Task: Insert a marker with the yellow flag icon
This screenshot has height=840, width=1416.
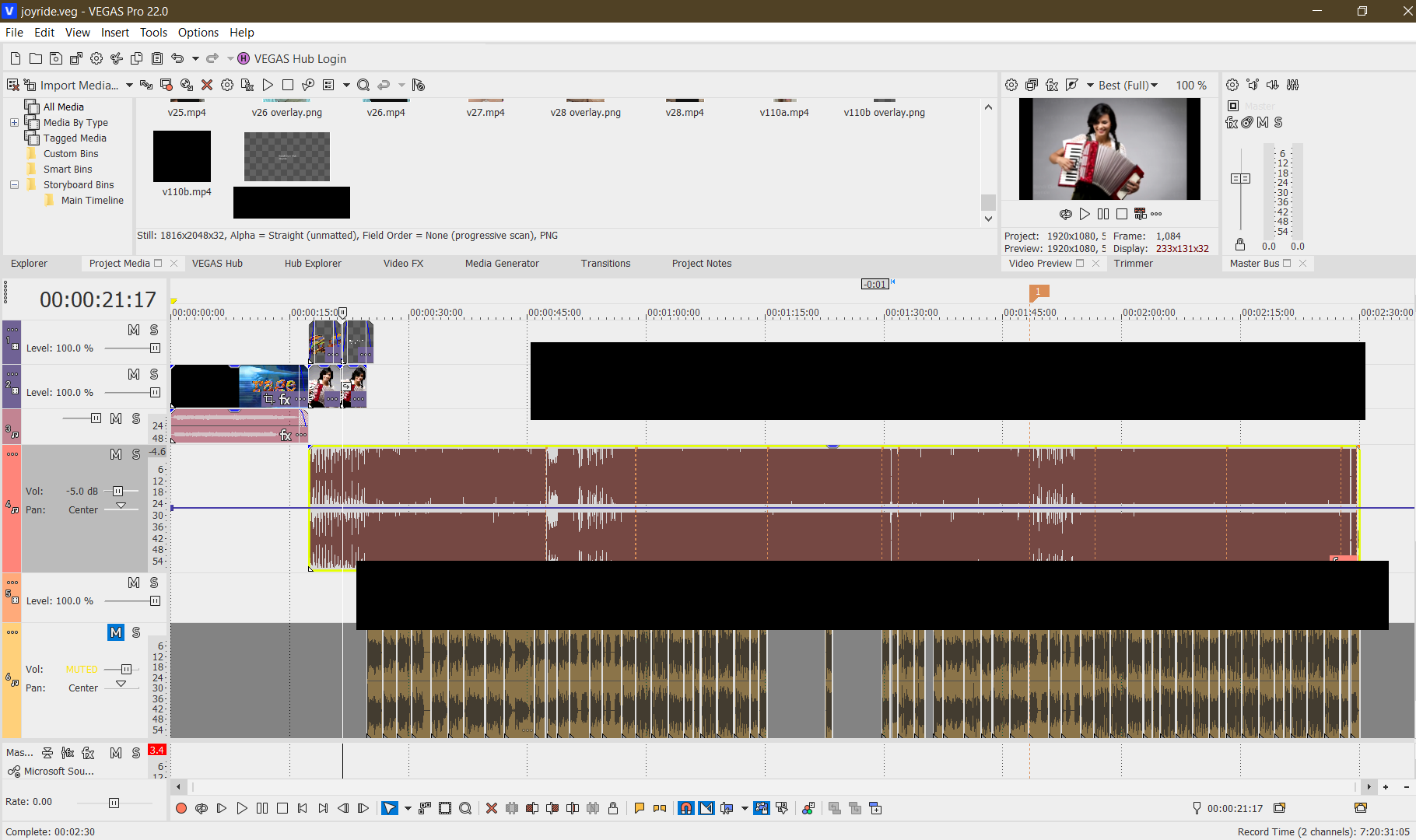Action: pos(640,808)
